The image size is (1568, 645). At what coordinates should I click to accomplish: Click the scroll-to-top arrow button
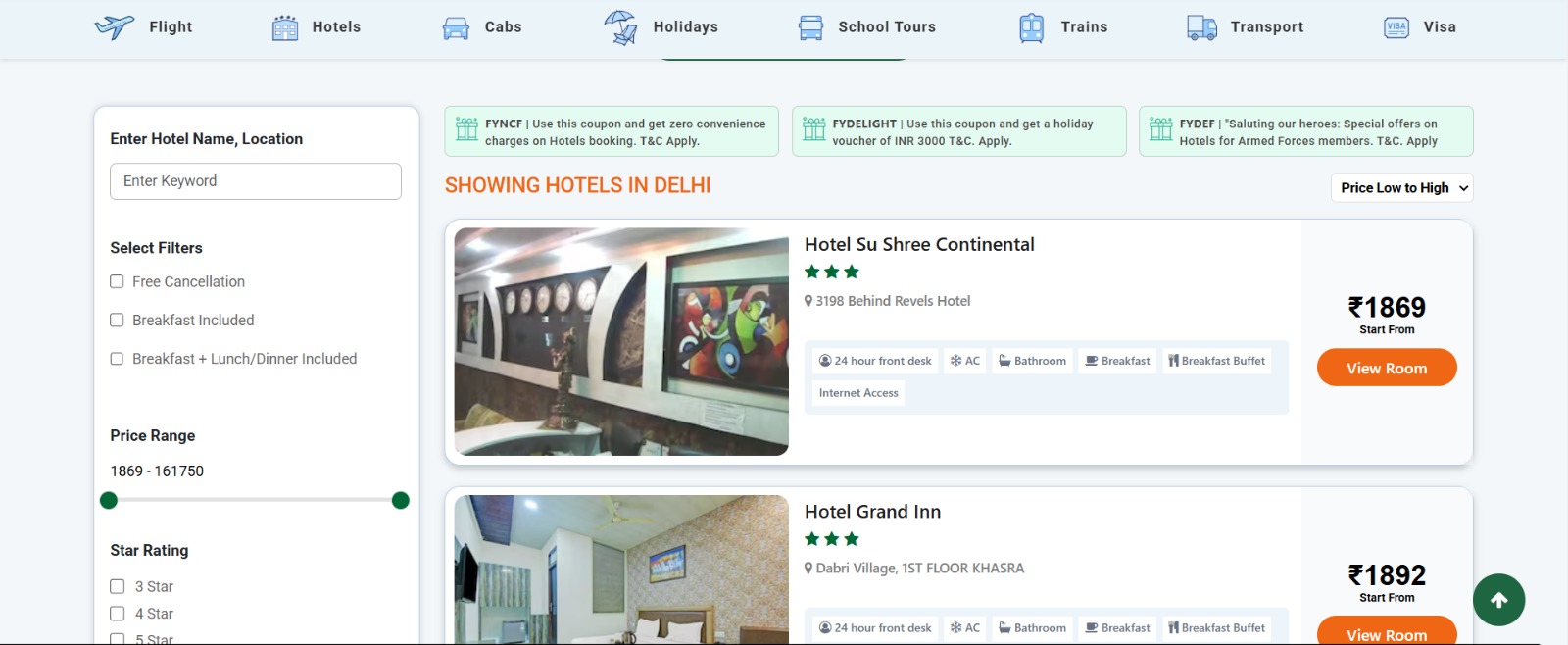[1498, 600]
